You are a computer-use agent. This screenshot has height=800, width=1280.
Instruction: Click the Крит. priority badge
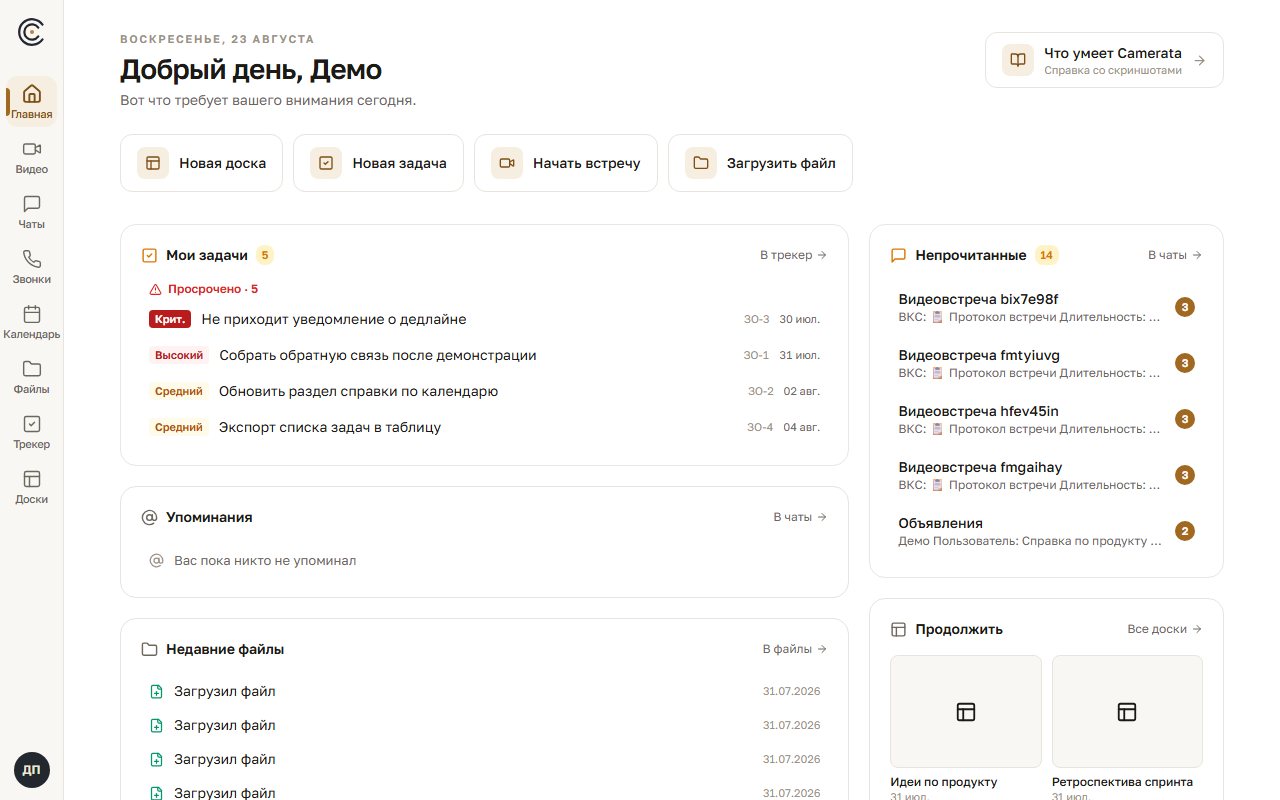click(x=170, y=319)
